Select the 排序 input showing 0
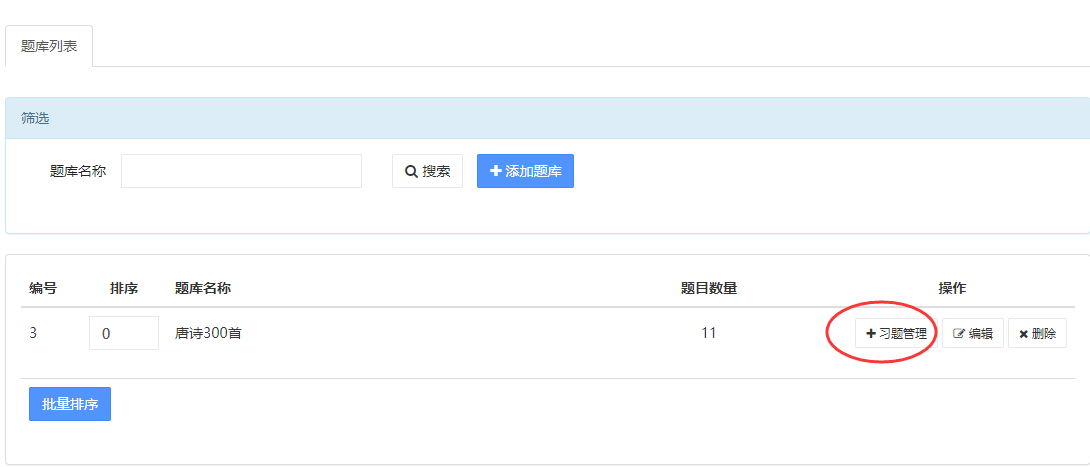Screen dimensions: 1090x467 [124, 334]
